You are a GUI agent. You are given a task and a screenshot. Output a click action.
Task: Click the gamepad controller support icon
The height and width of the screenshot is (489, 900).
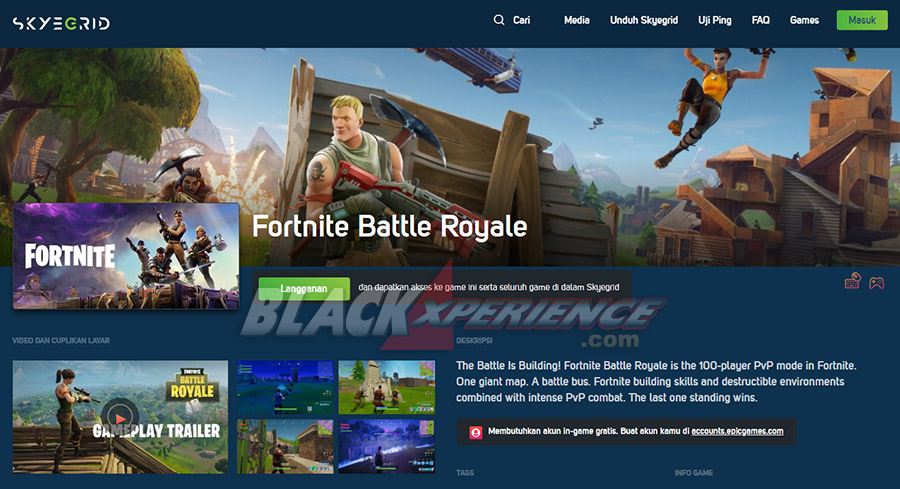[x=876, y=282]
